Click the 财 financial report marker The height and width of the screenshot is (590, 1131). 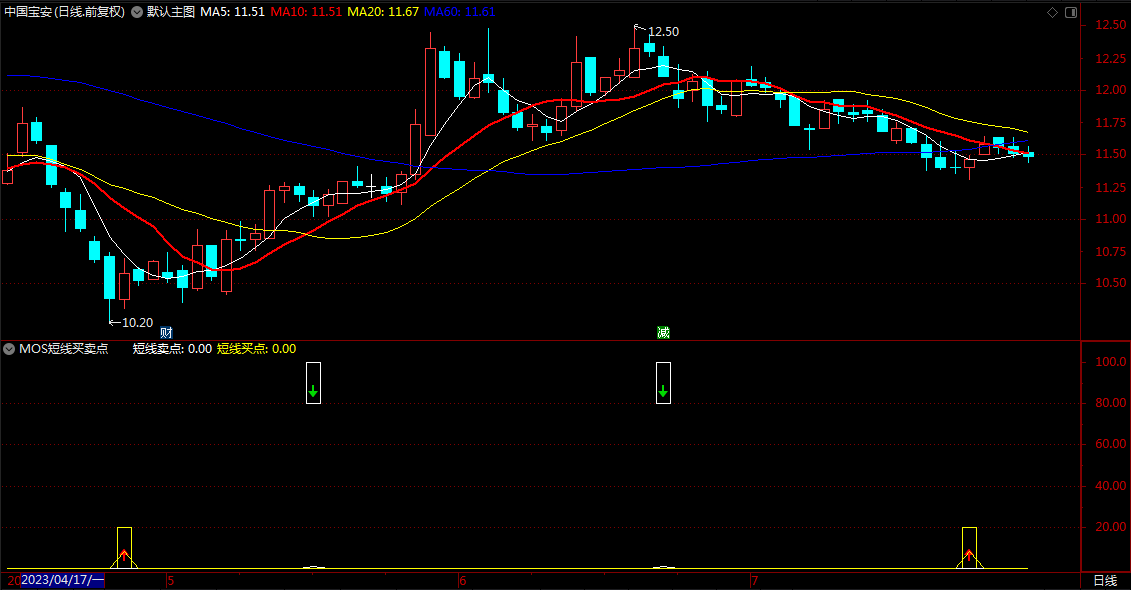[166, 333]
